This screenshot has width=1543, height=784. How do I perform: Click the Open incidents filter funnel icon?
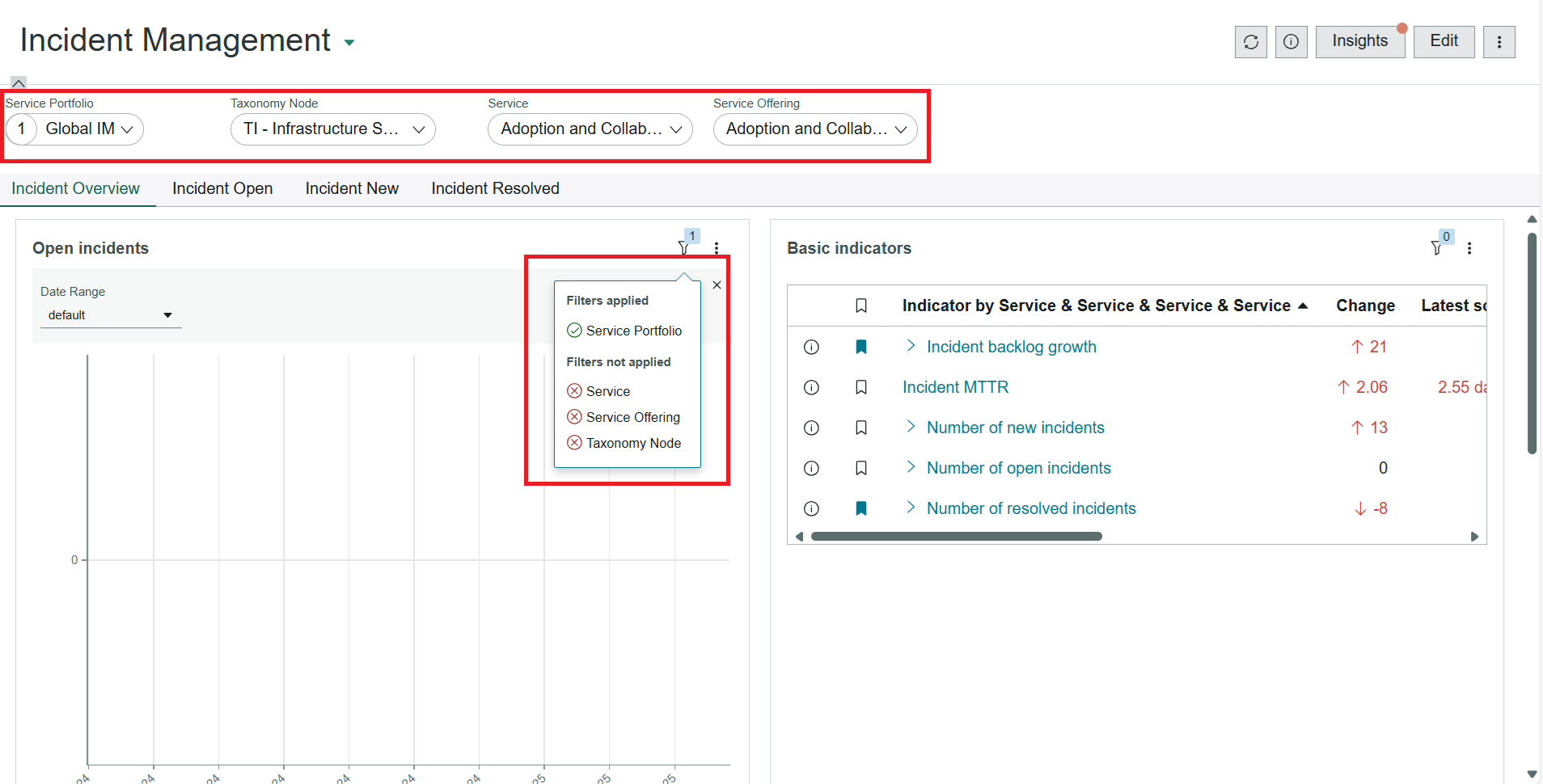click(684, 247)
